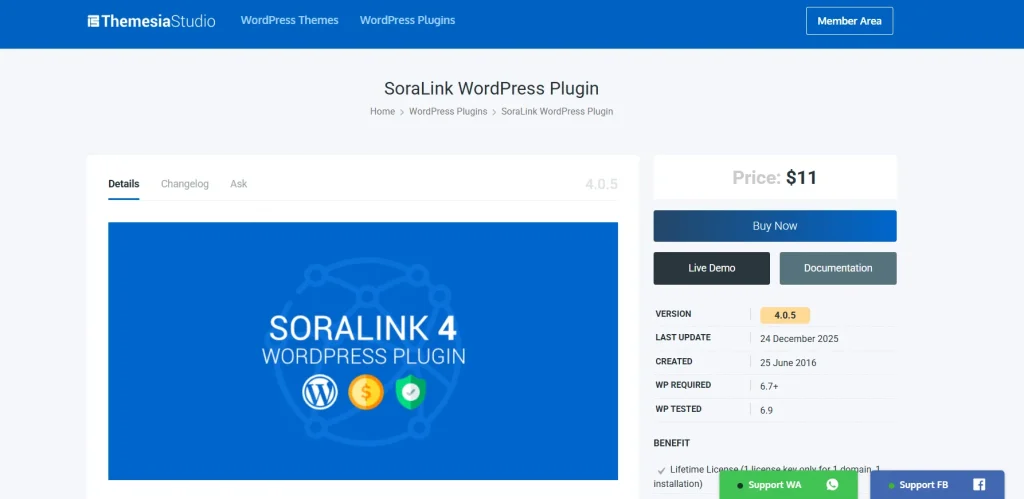This screenshot has height=499, width=1024.
Task: Click the dollar coin icon in banner
Action: pos(366,392)
